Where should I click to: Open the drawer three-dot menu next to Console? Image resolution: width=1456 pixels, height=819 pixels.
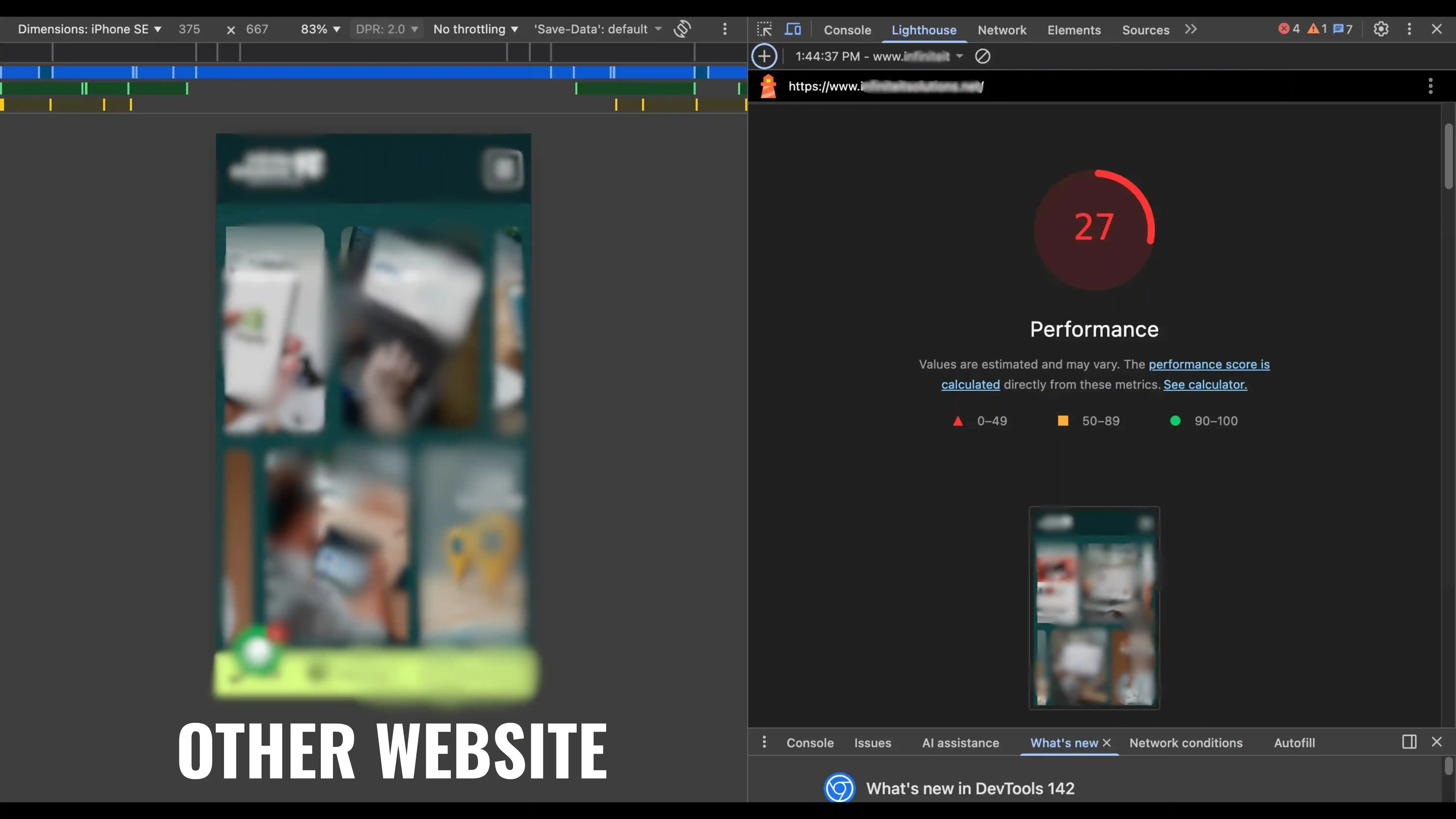point(764,742)
